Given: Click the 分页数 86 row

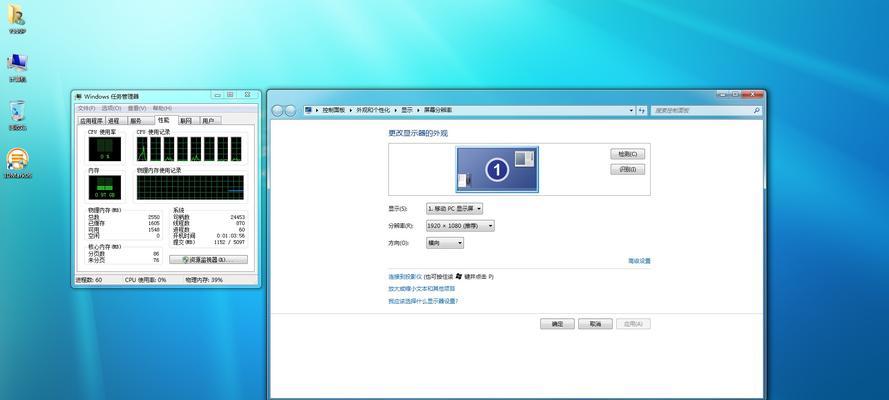Looking at the screenshot, I should pos(124,254).
